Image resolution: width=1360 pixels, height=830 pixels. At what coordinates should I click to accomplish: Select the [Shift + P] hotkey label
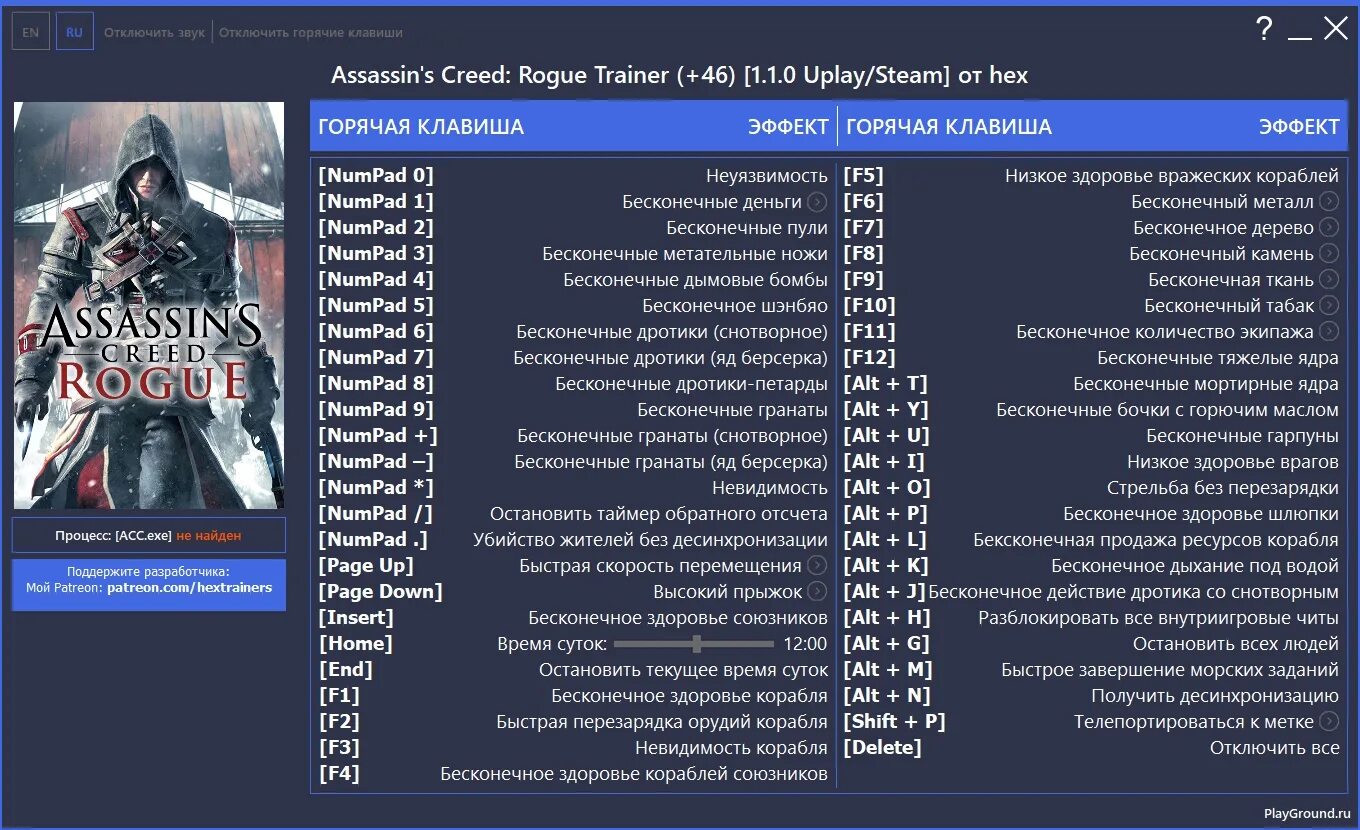point(894,722)
